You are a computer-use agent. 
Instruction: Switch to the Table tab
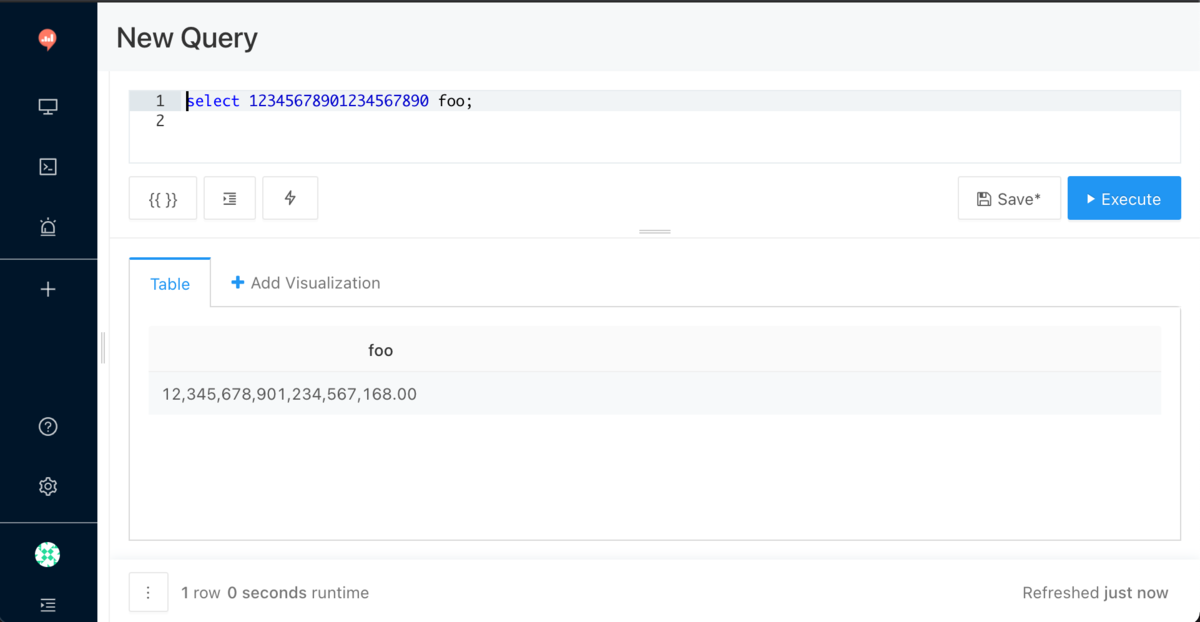click(169, 283)
